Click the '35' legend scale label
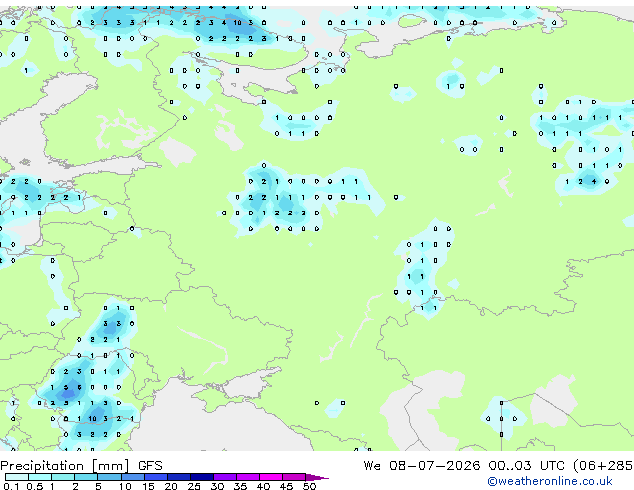 coord(240,486)
